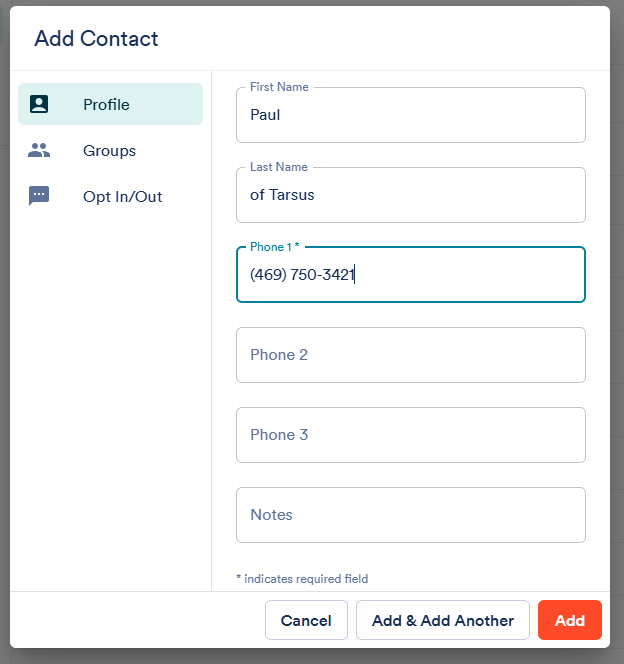Cancel adding the contact

(x=306, y=620)
